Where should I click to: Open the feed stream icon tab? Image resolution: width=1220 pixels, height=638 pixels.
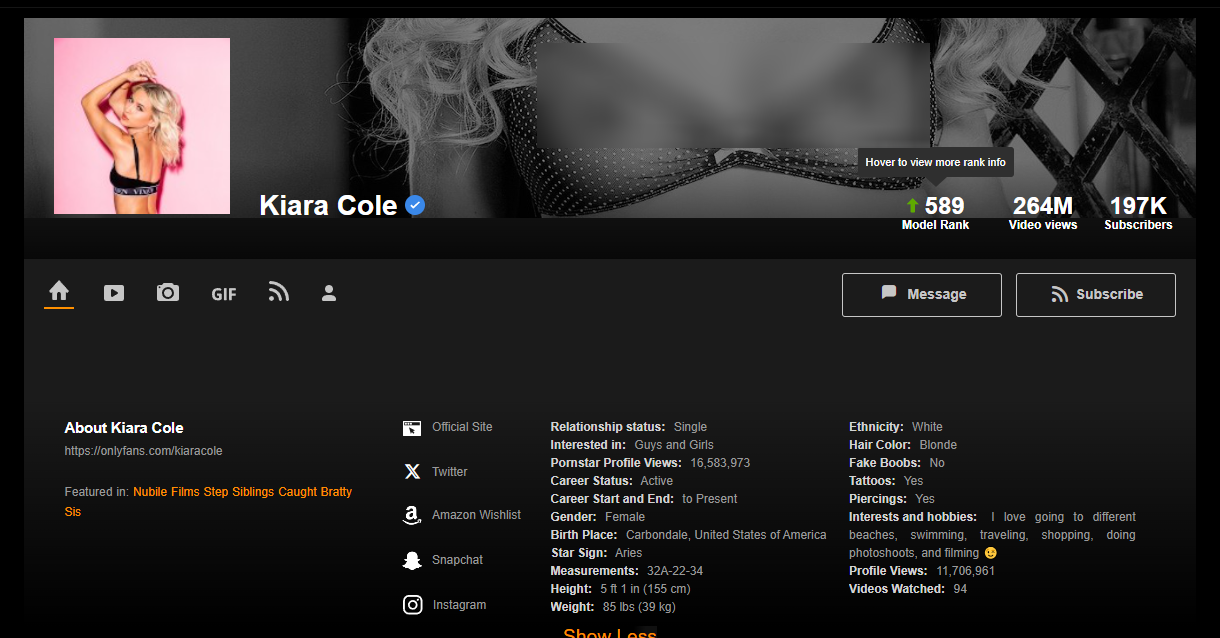click(278, 292)
